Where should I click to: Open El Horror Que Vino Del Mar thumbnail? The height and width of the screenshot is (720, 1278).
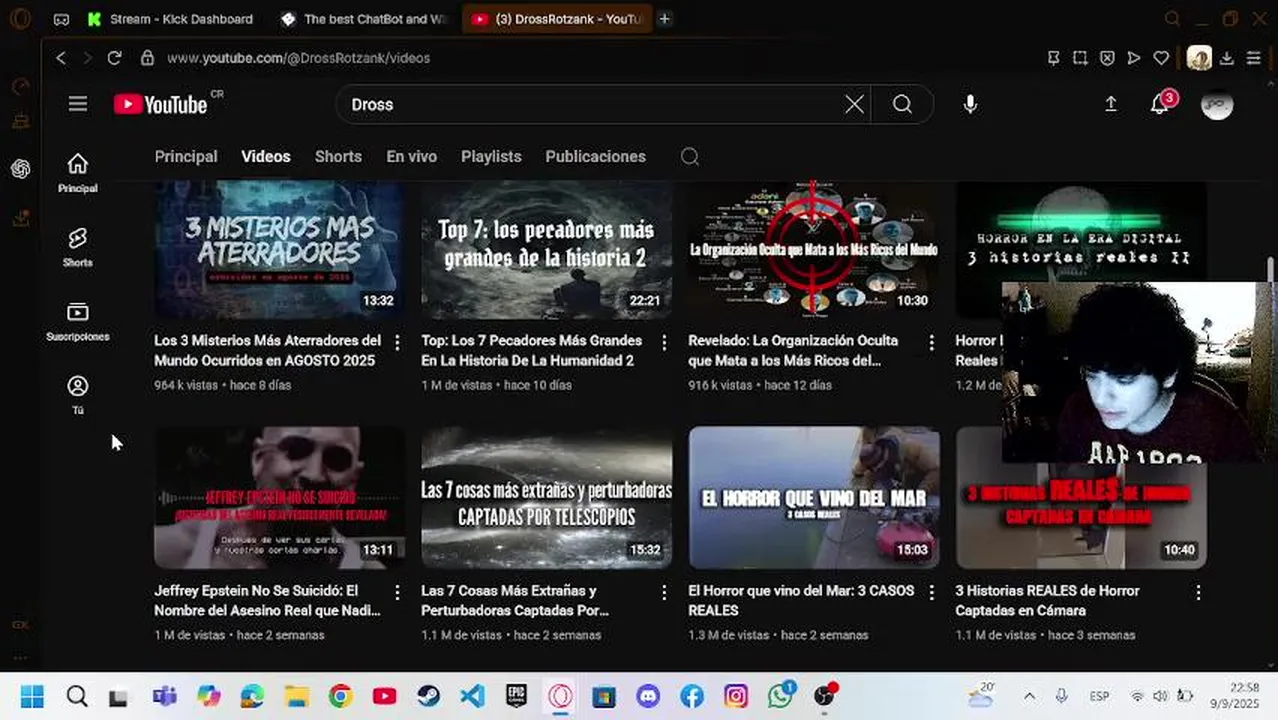coord(814,498)
